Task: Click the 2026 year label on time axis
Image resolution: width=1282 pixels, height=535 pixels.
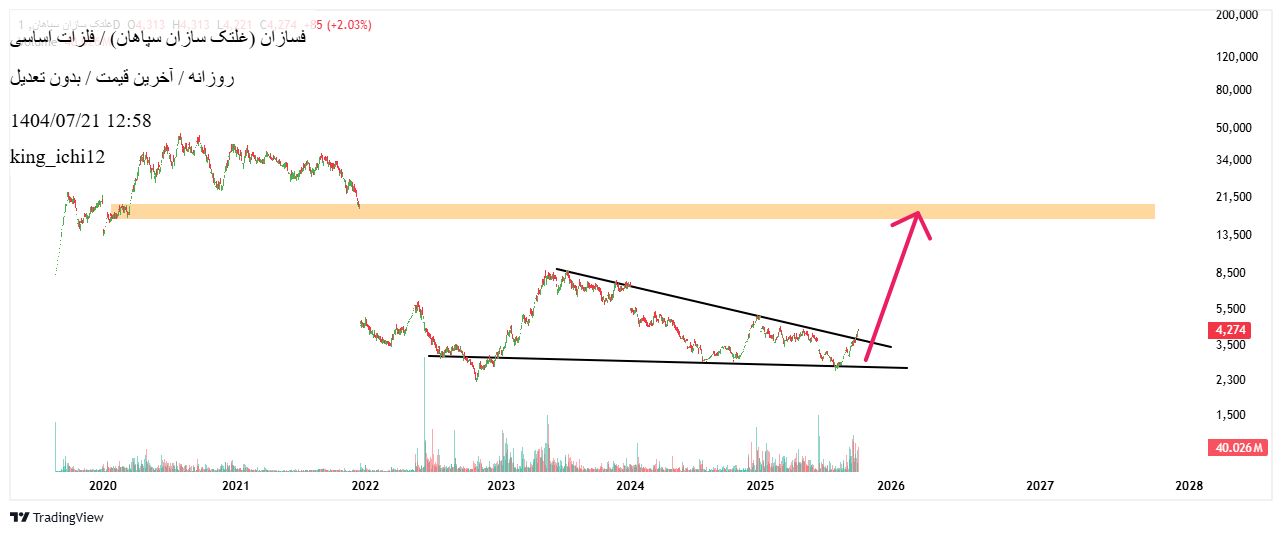Action: [x=890, y=485]
